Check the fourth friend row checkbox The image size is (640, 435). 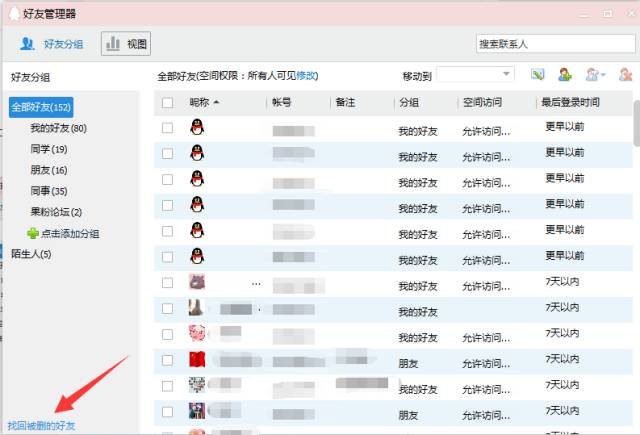(x=167, y=205)
